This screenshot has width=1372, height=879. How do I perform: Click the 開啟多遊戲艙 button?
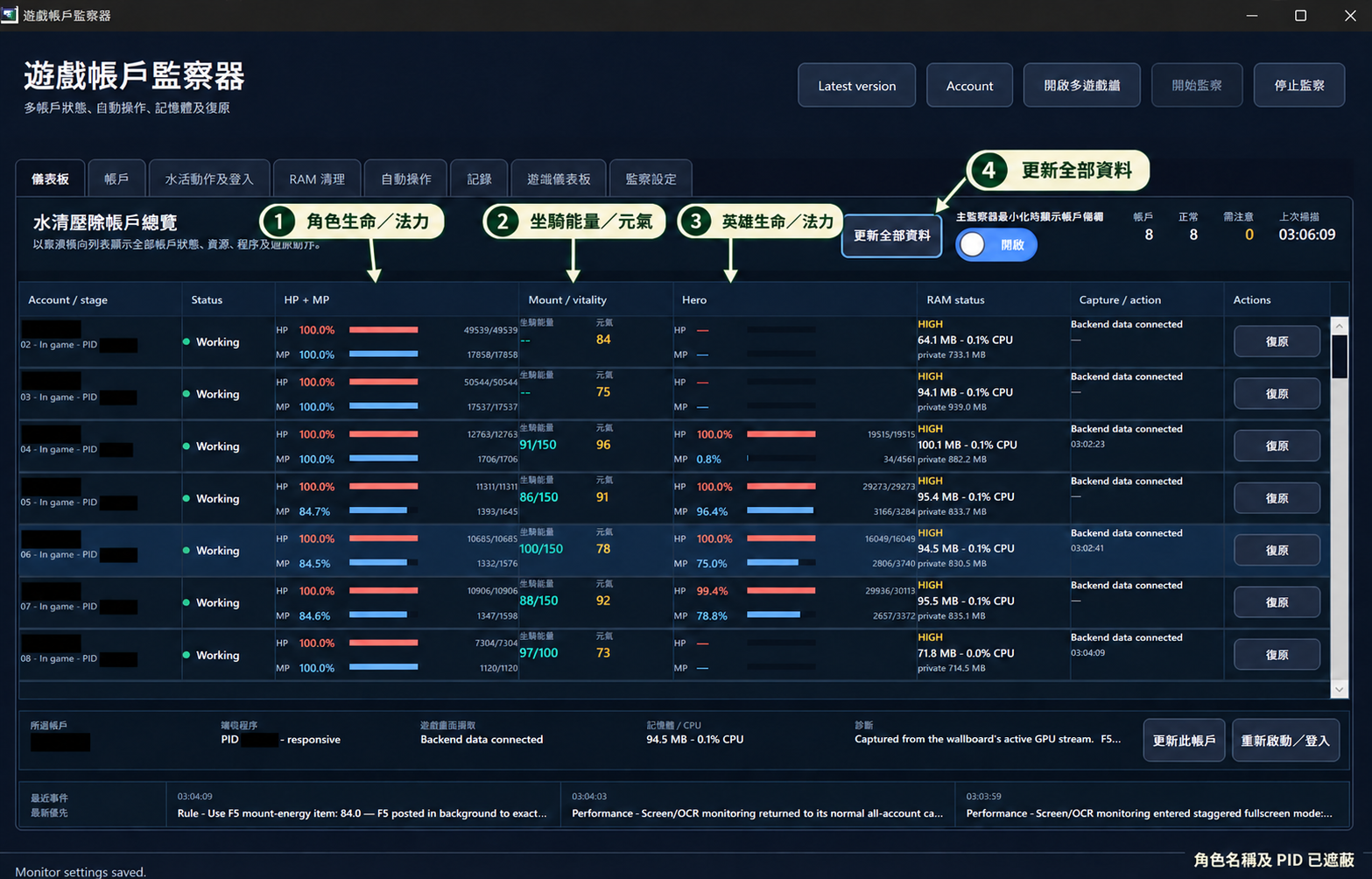point(1082,86)
